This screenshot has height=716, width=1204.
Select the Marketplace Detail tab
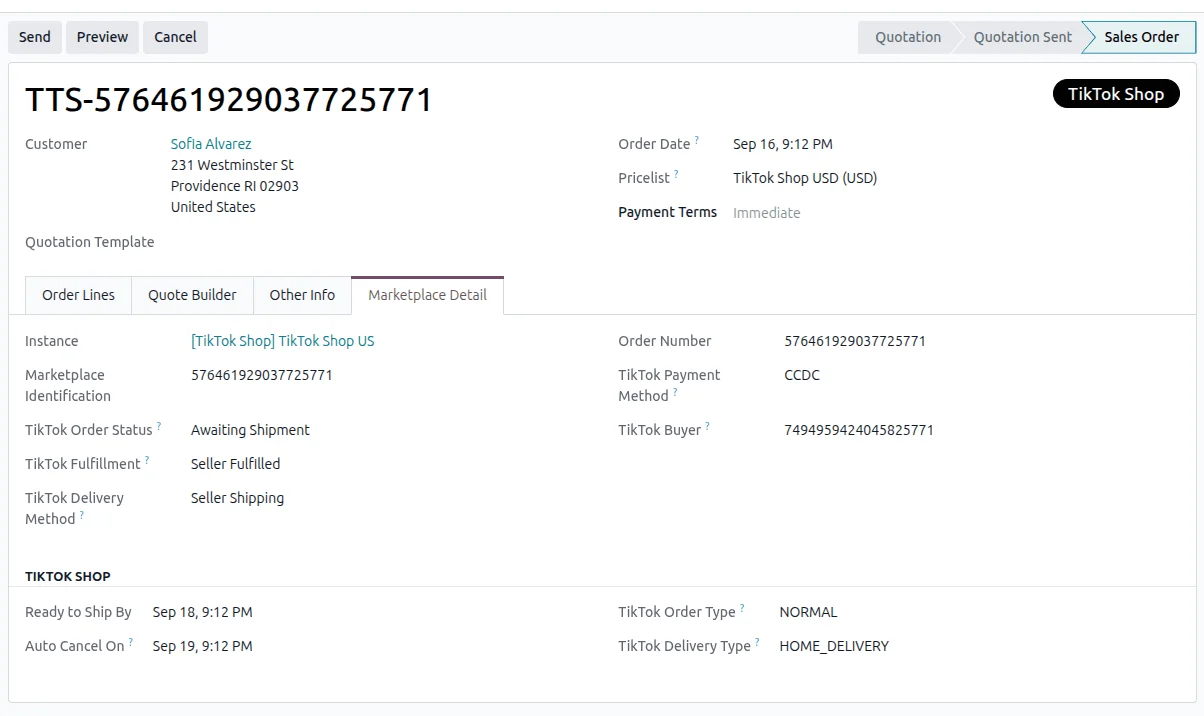[427, 295]
